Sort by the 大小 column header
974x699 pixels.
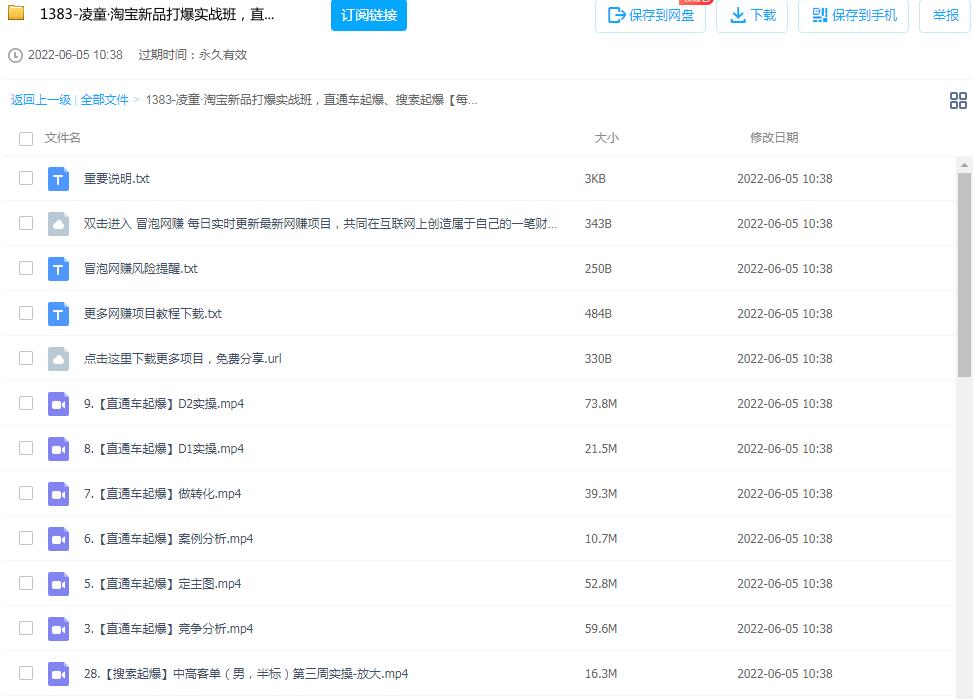coord(606,138)
